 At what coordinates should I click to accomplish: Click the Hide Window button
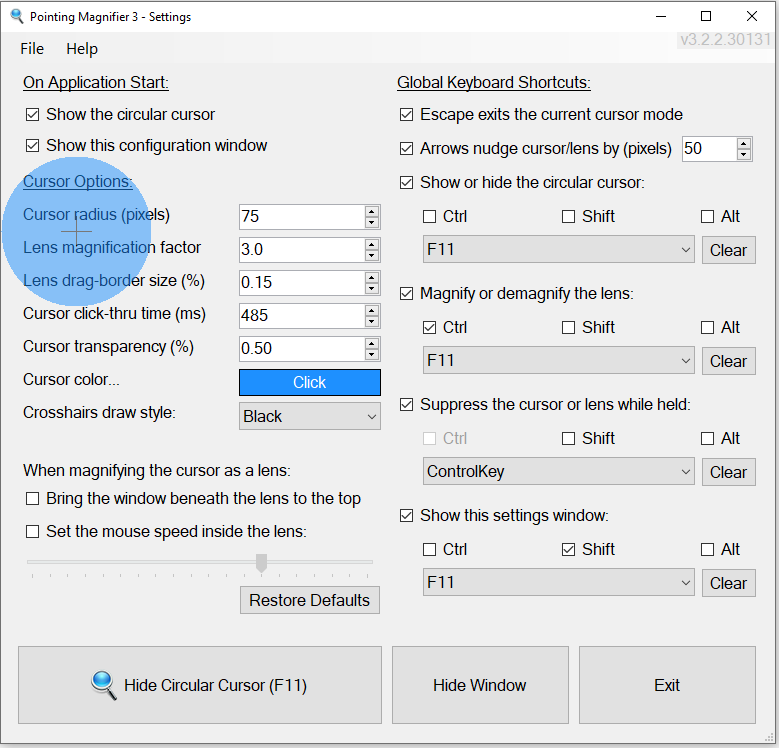(480, 685)
